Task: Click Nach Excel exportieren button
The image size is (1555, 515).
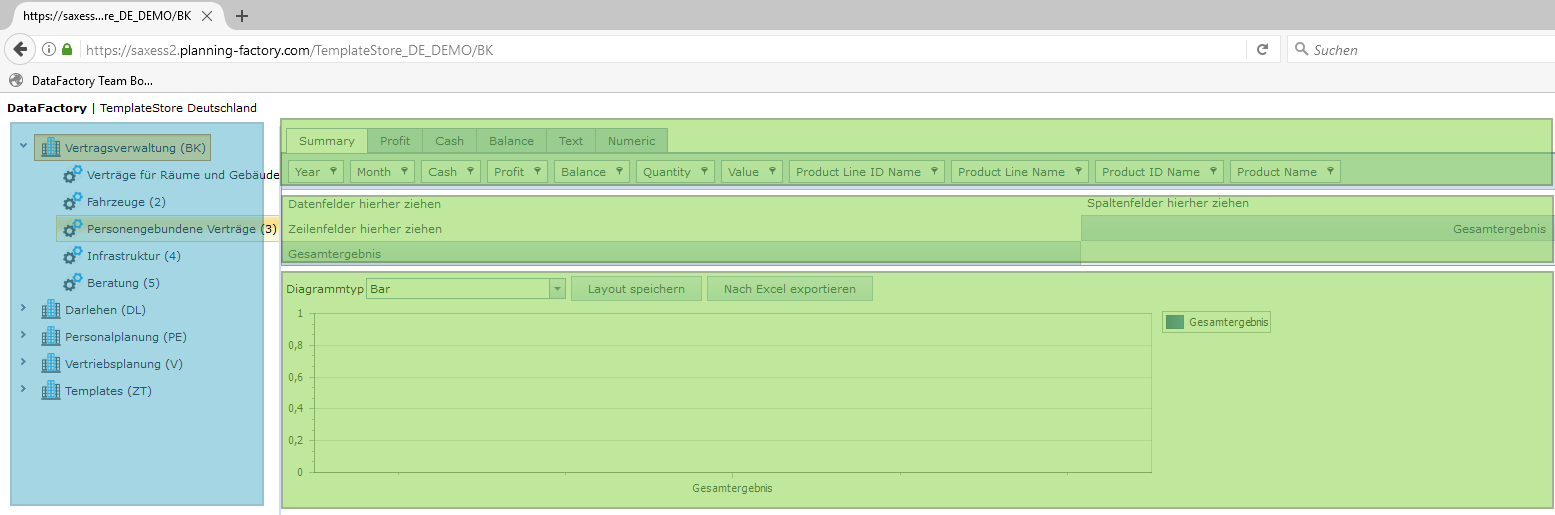Action: [x=789, y=289]
